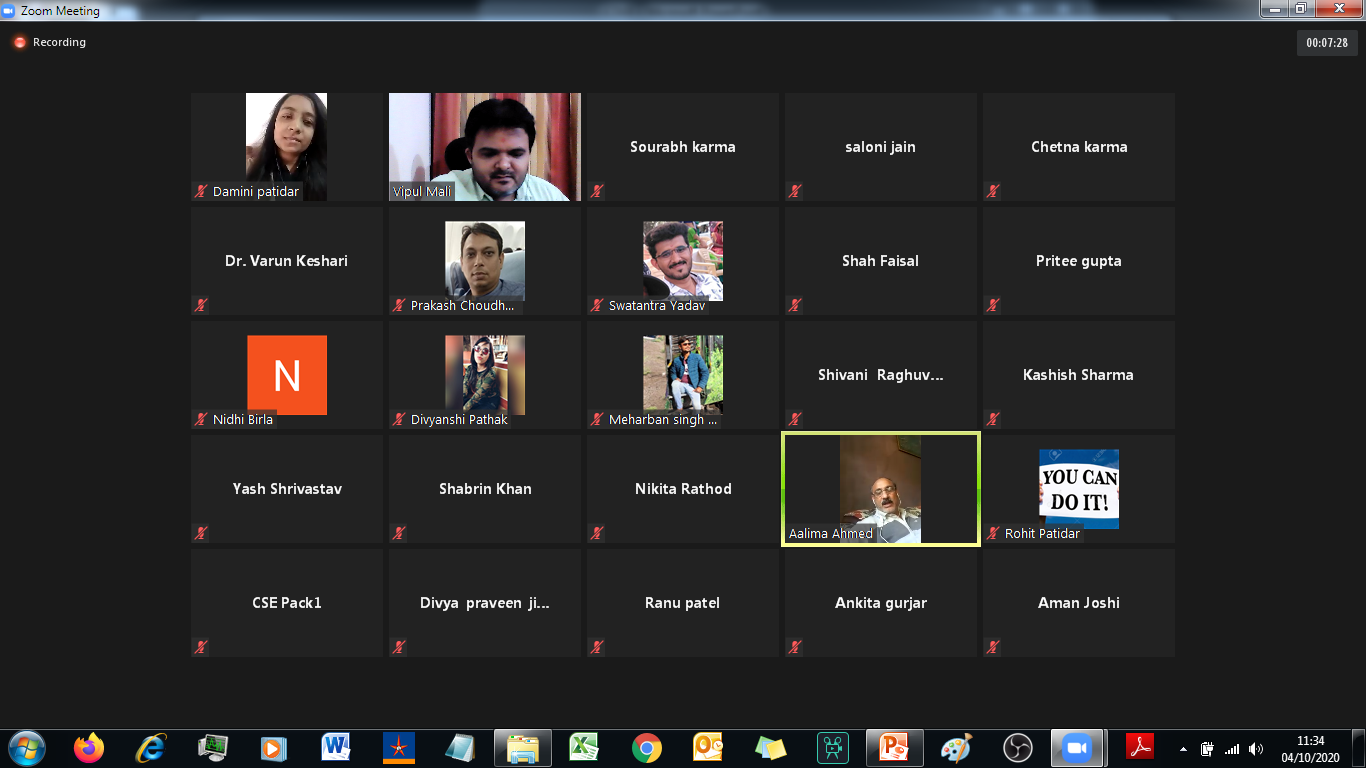Open OBS Studio from the taskbar
Viewport: 1366px width, 768px height.
(1017, 748)
